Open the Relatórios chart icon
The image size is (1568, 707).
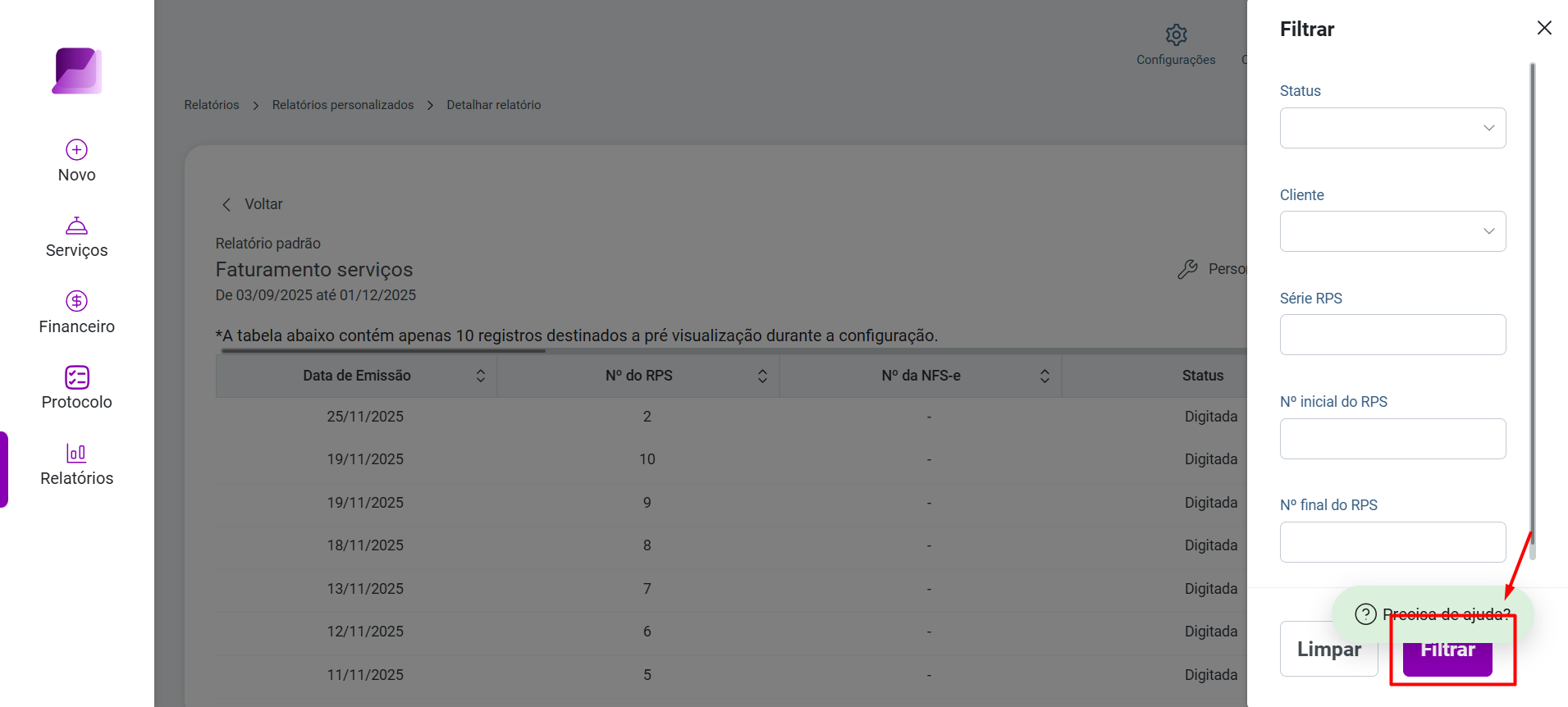(x=76, y=453)
